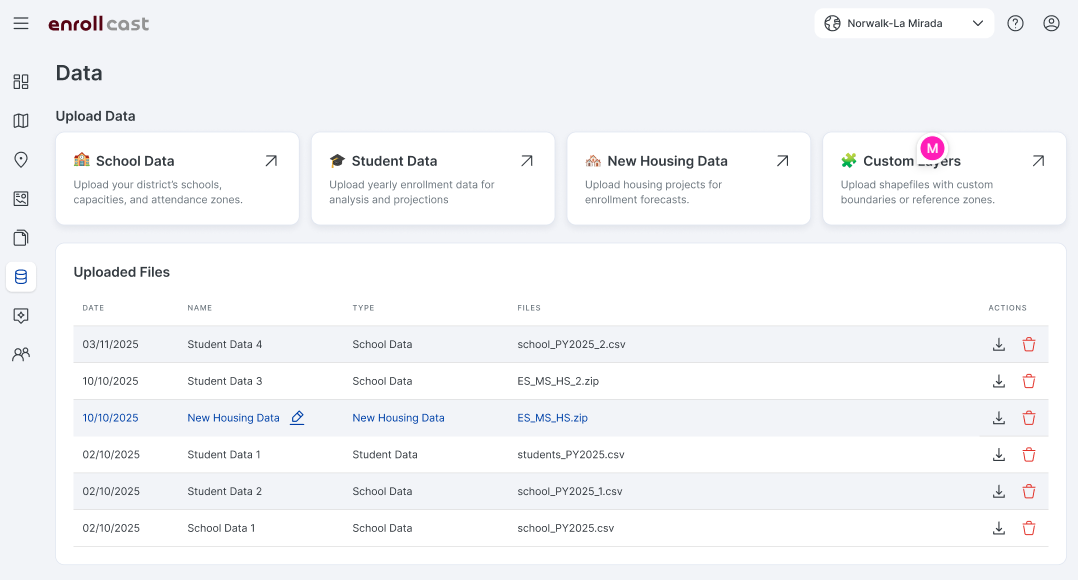Open the Data database sidebar icon
The width and height of the screenshot is (1078, 580).
click(21, 277)
